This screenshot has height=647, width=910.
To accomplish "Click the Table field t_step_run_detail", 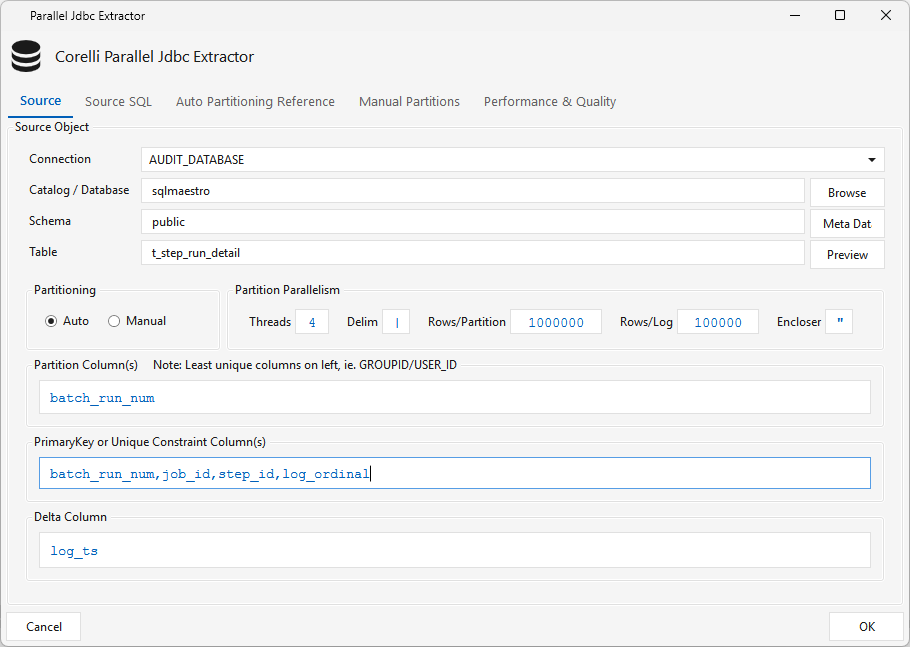I will 472,253.
